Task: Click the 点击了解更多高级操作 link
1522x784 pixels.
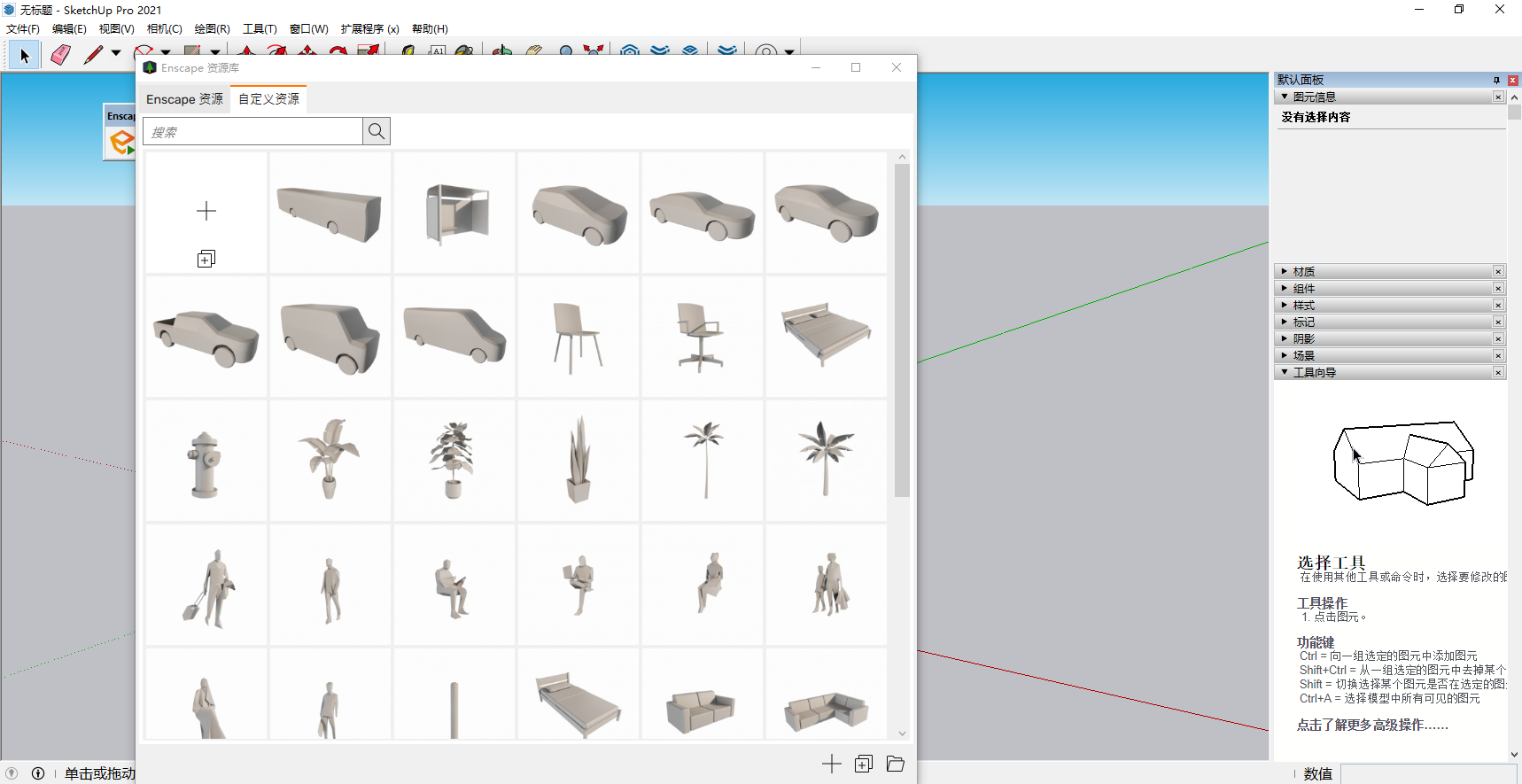Action: point(1372,726)
